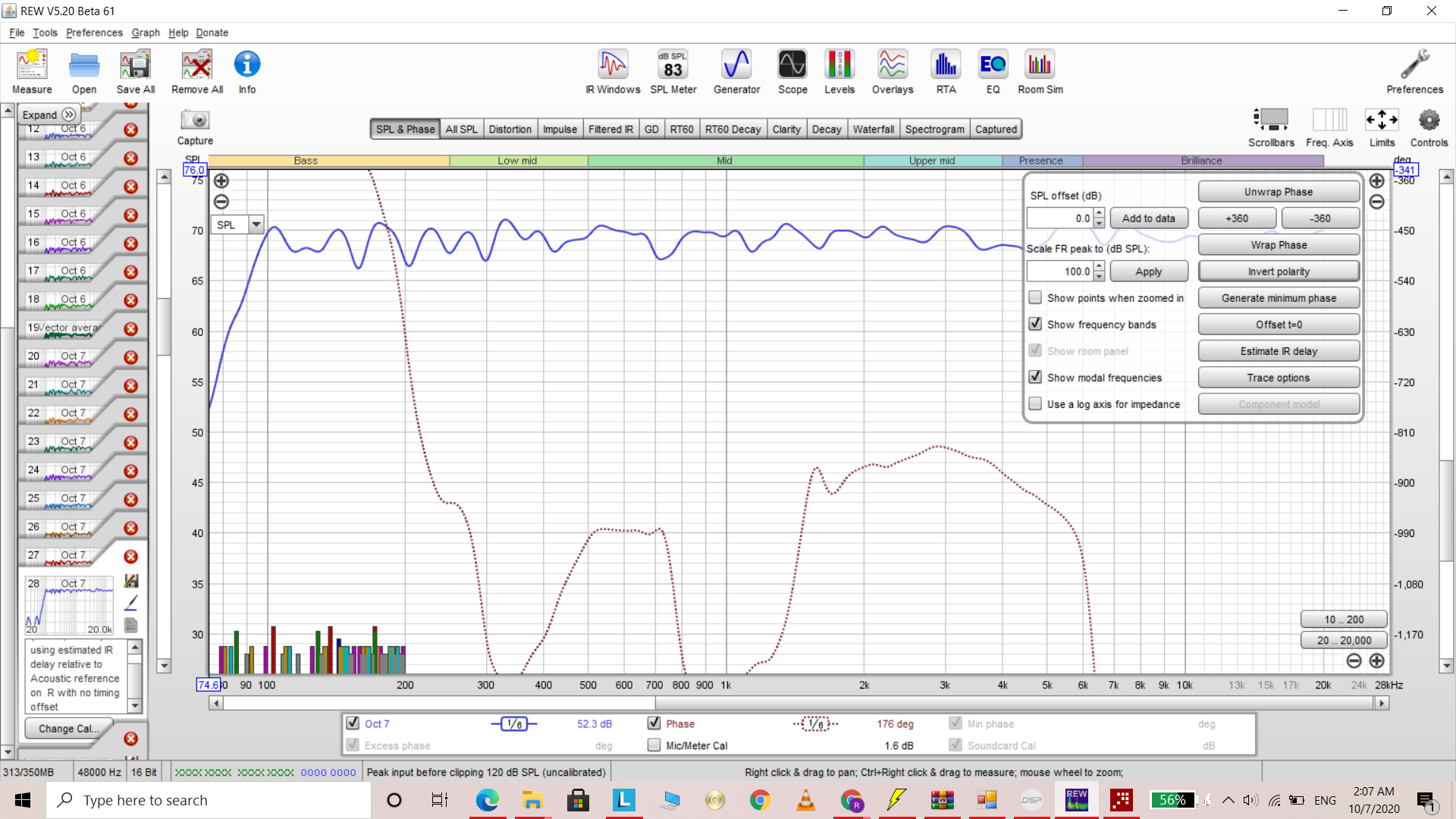The image size is (1456, 819).
Task: Click Generate minimum phase button
Action: 1278,298
